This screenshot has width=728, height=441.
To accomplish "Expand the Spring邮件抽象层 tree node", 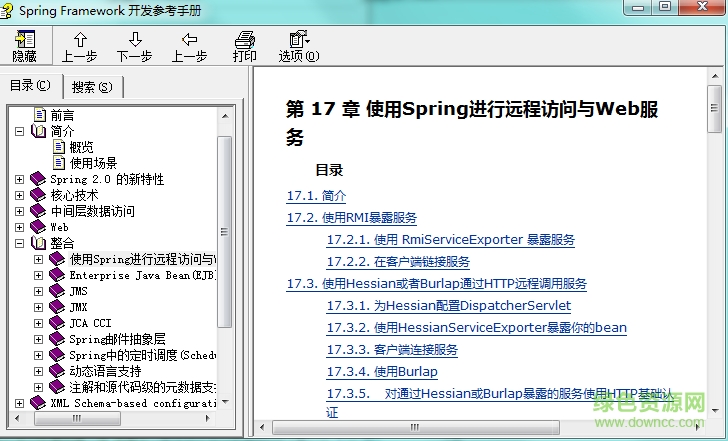I will 39,339.
